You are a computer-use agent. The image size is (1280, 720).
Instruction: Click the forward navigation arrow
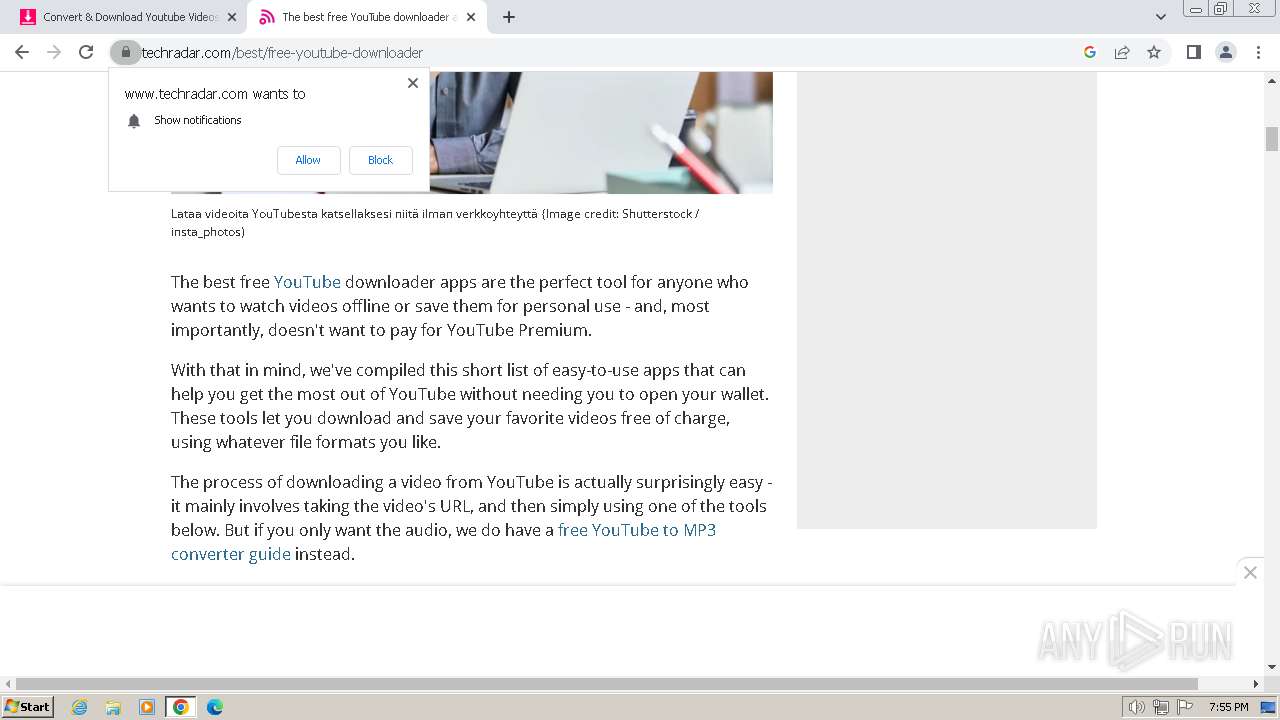click(x=54, y=52)
